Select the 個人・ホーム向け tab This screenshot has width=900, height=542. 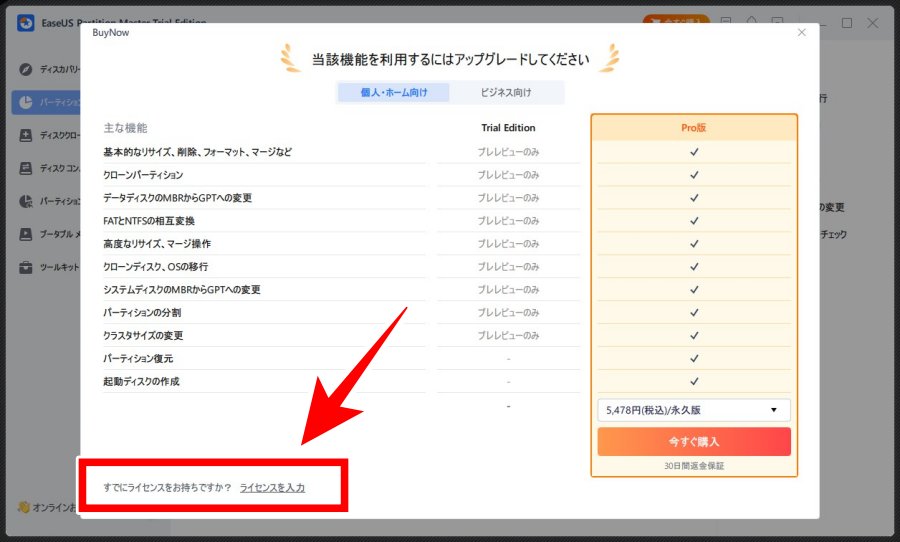(394, 92)
